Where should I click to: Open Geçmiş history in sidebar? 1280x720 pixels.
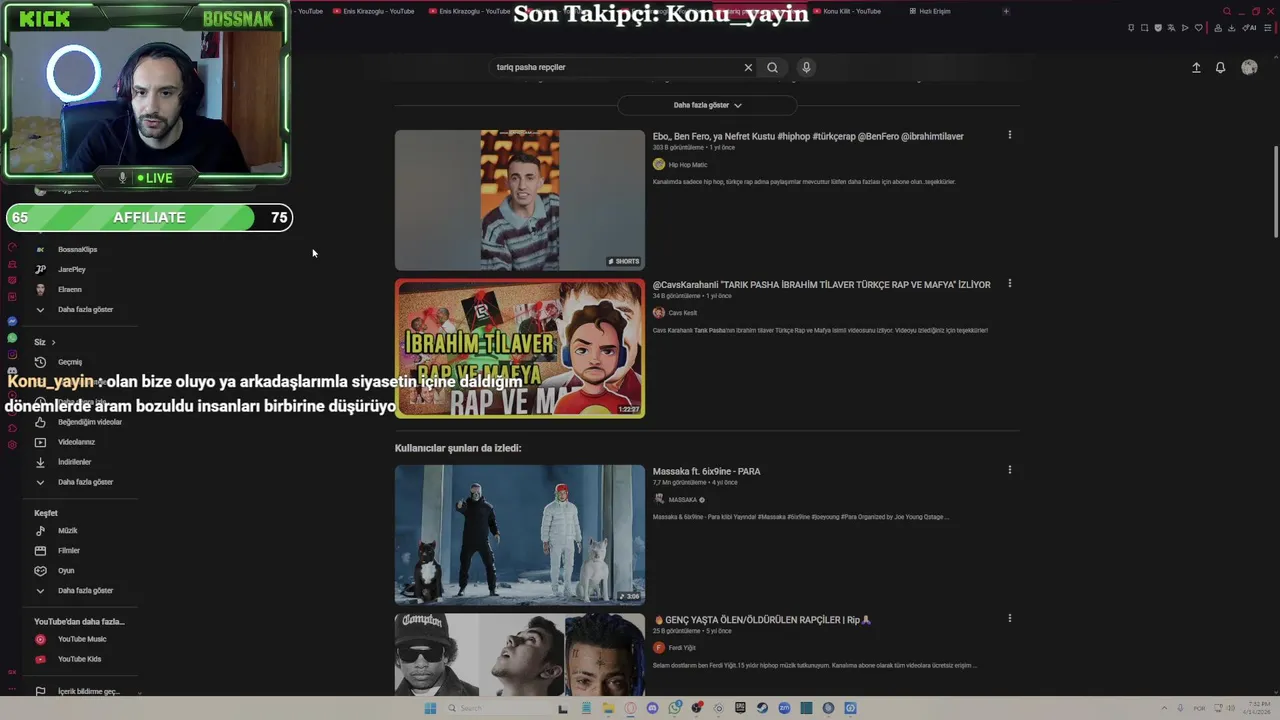point(69,362)
